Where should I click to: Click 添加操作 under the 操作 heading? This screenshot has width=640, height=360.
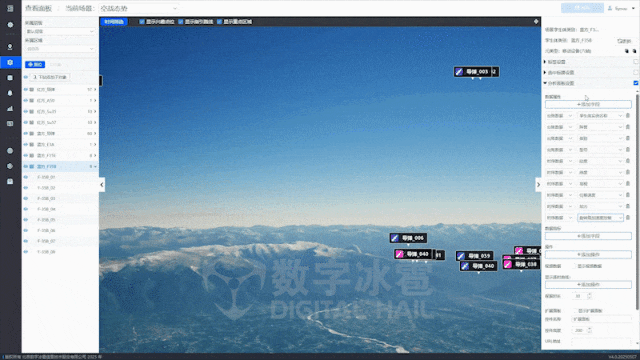(x=588, y=255)
